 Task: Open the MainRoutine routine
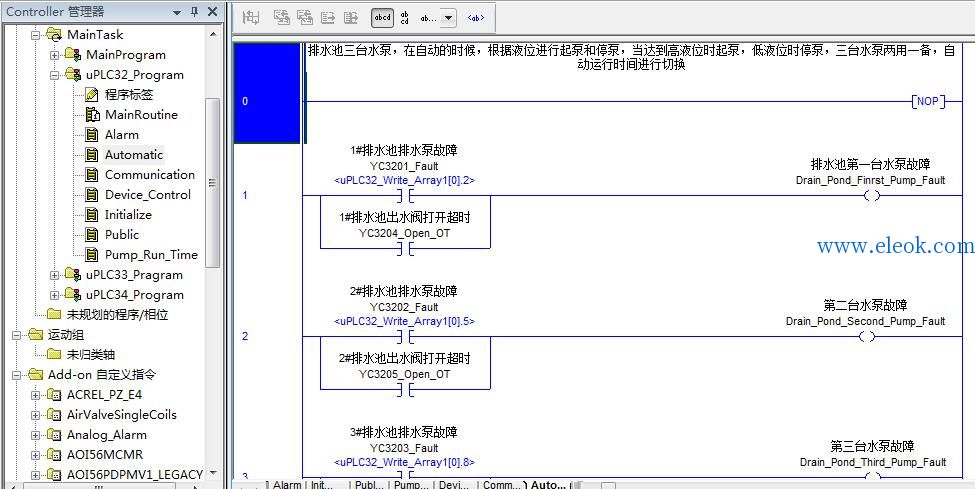coord(141,114)
